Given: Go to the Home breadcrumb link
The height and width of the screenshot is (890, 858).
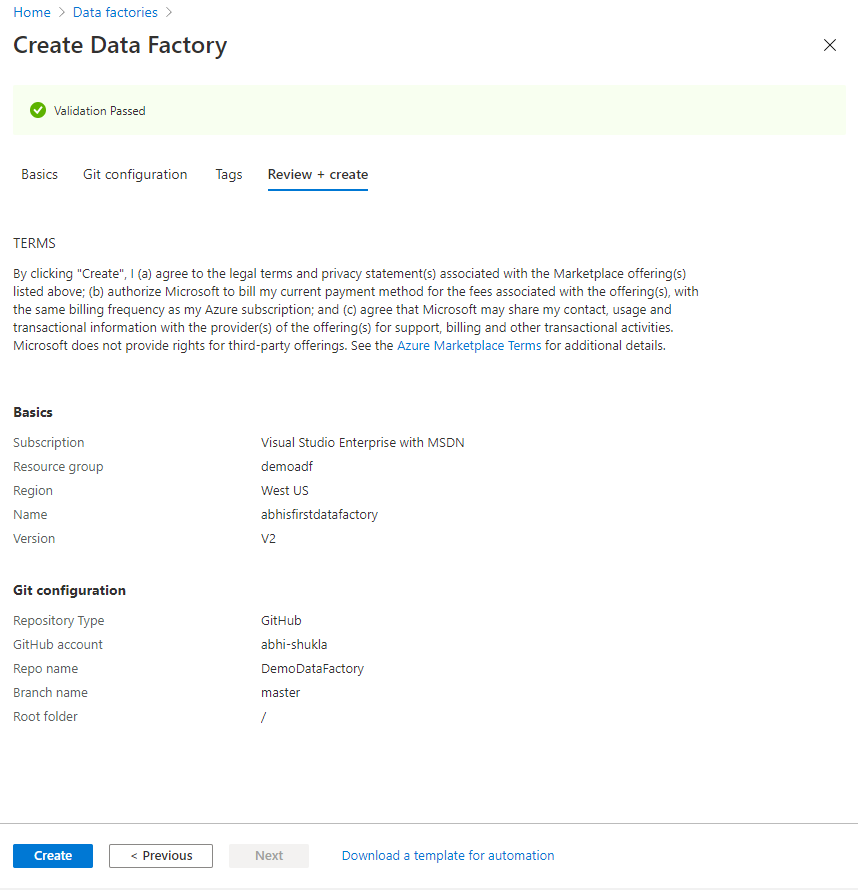Looking at the screenshot, I should pos(31,13).
